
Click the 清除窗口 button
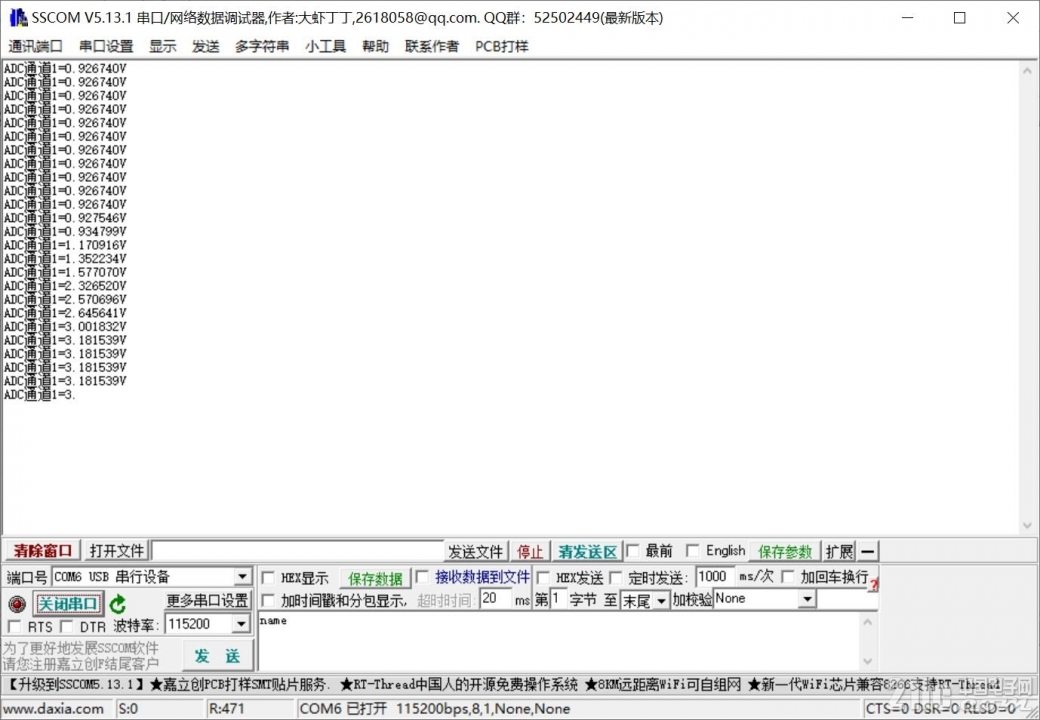click(43, 551)
